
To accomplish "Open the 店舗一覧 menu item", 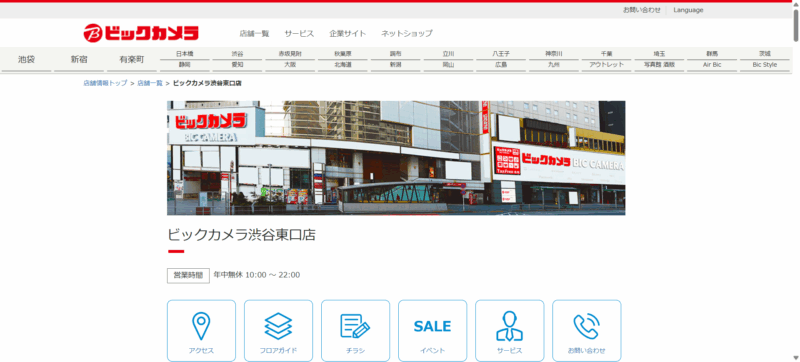I will (254, 34).
